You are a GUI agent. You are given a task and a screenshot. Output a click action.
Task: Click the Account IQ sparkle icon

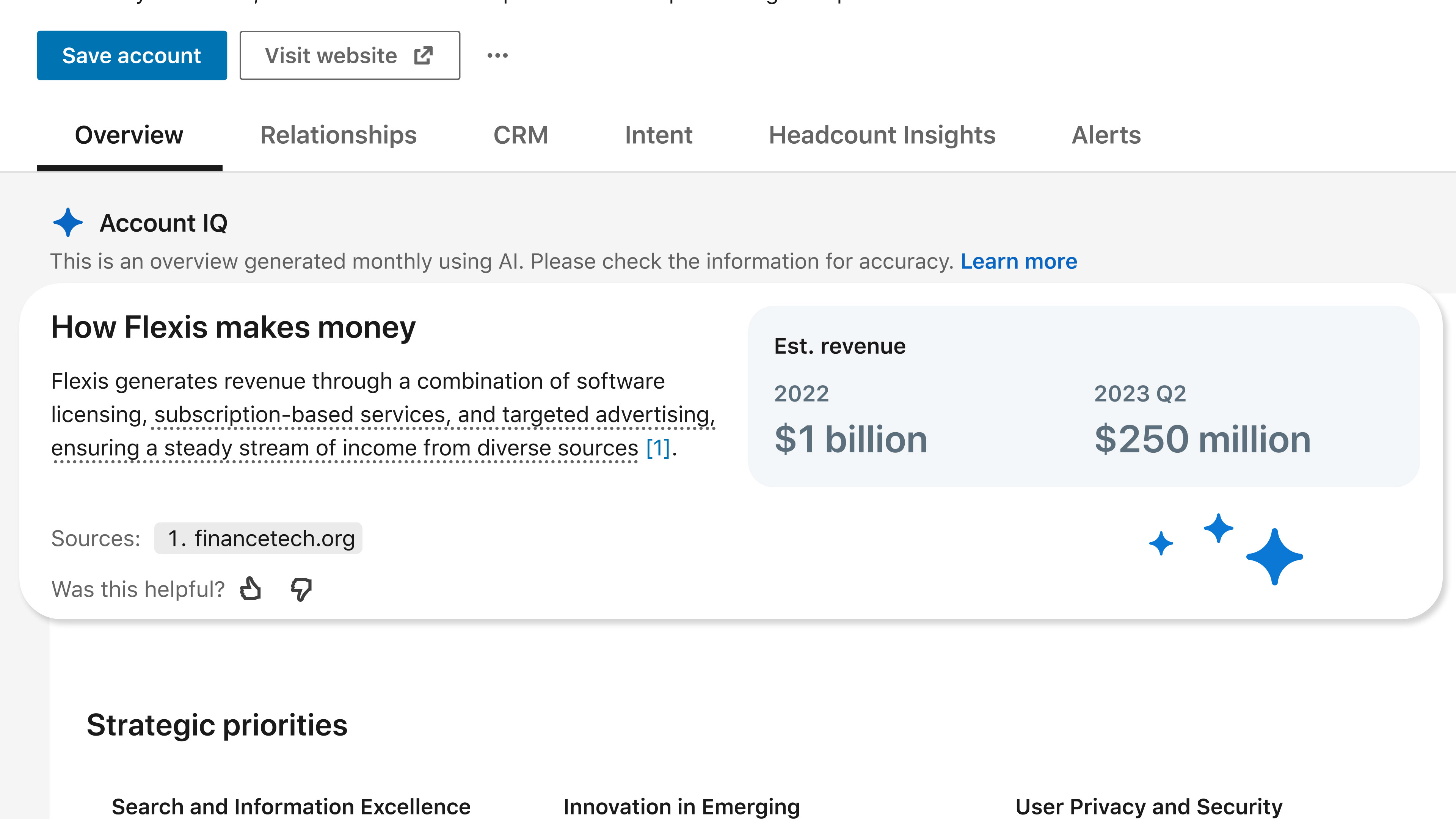pyautogui.click(x=68, y=223)
